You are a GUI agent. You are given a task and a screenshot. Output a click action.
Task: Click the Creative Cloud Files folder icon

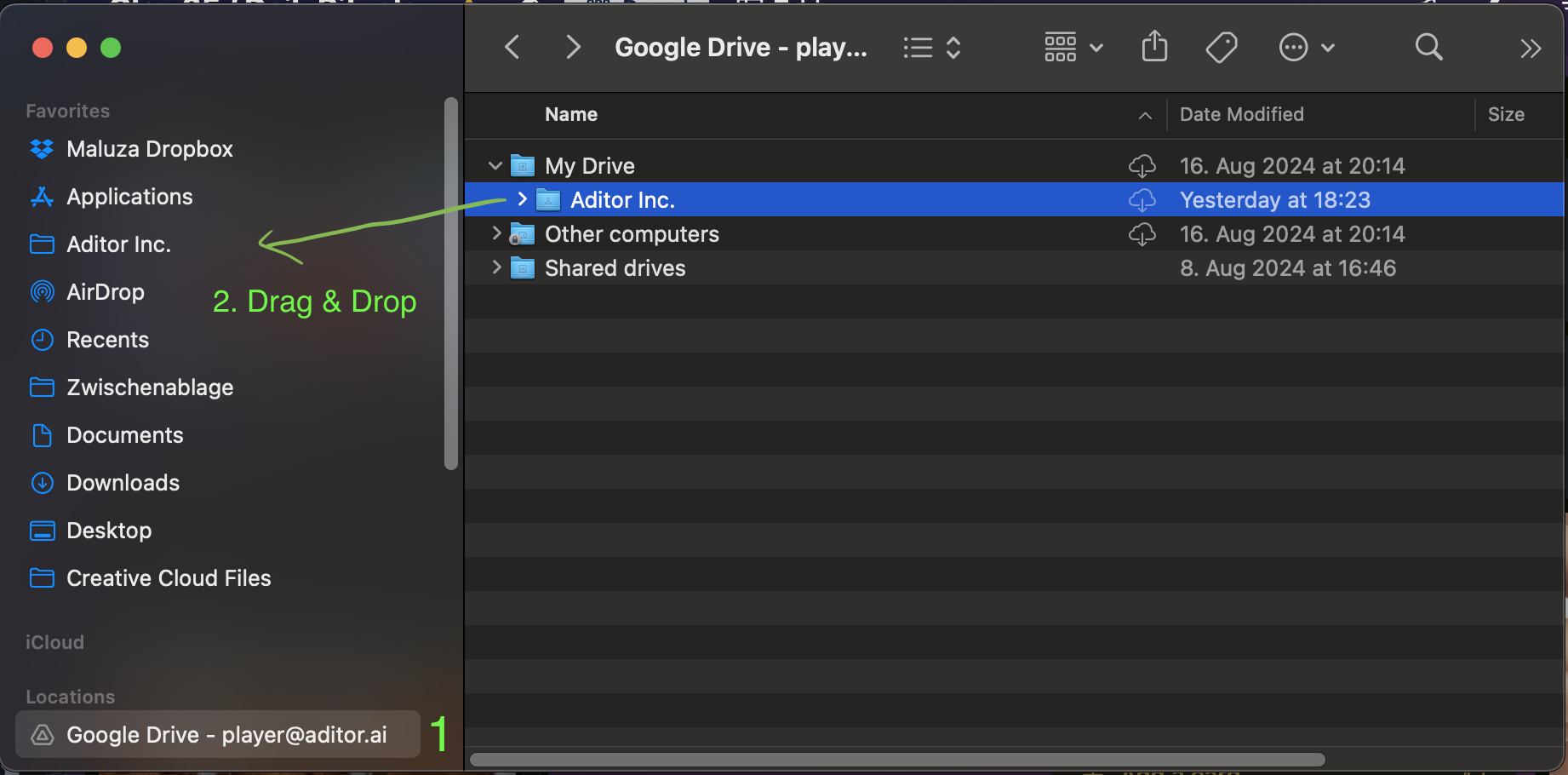[42, 578]
